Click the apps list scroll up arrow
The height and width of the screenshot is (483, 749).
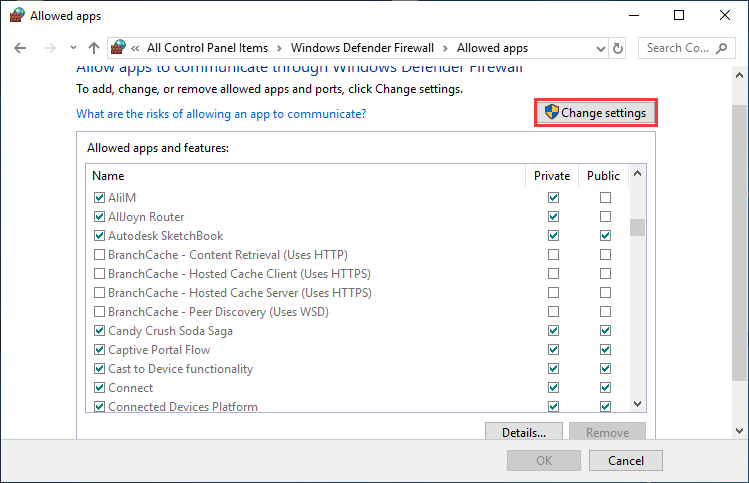[x=637, y=173]
